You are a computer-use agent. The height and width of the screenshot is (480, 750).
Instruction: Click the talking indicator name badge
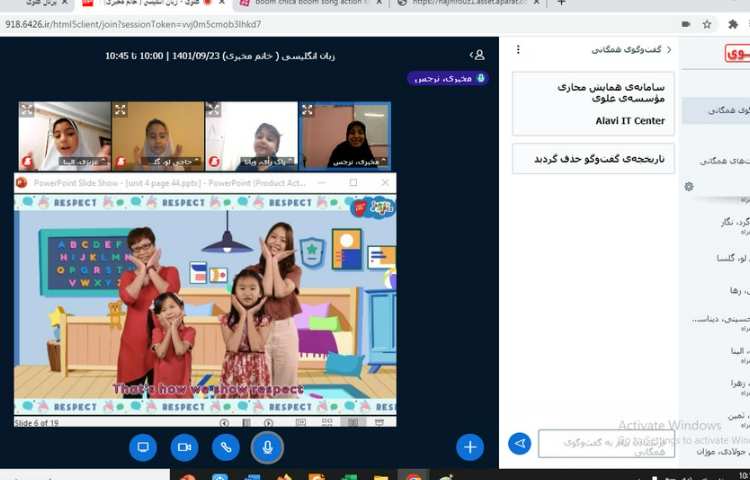point(447,78)
